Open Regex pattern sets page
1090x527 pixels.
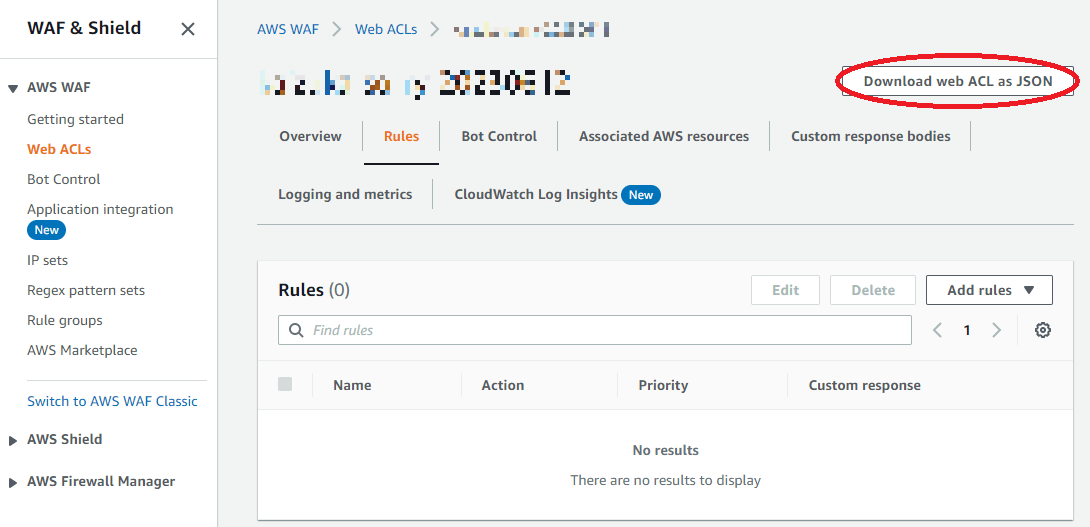coord(86,290)
